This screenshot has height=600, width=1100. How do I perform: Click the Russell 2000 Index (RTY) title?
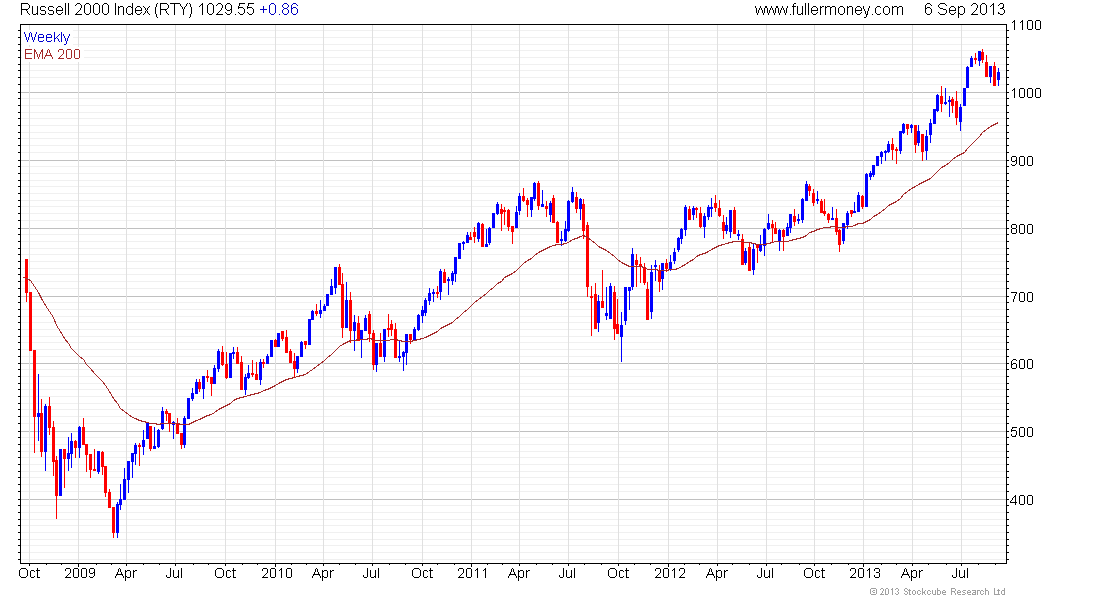(107, 10)
